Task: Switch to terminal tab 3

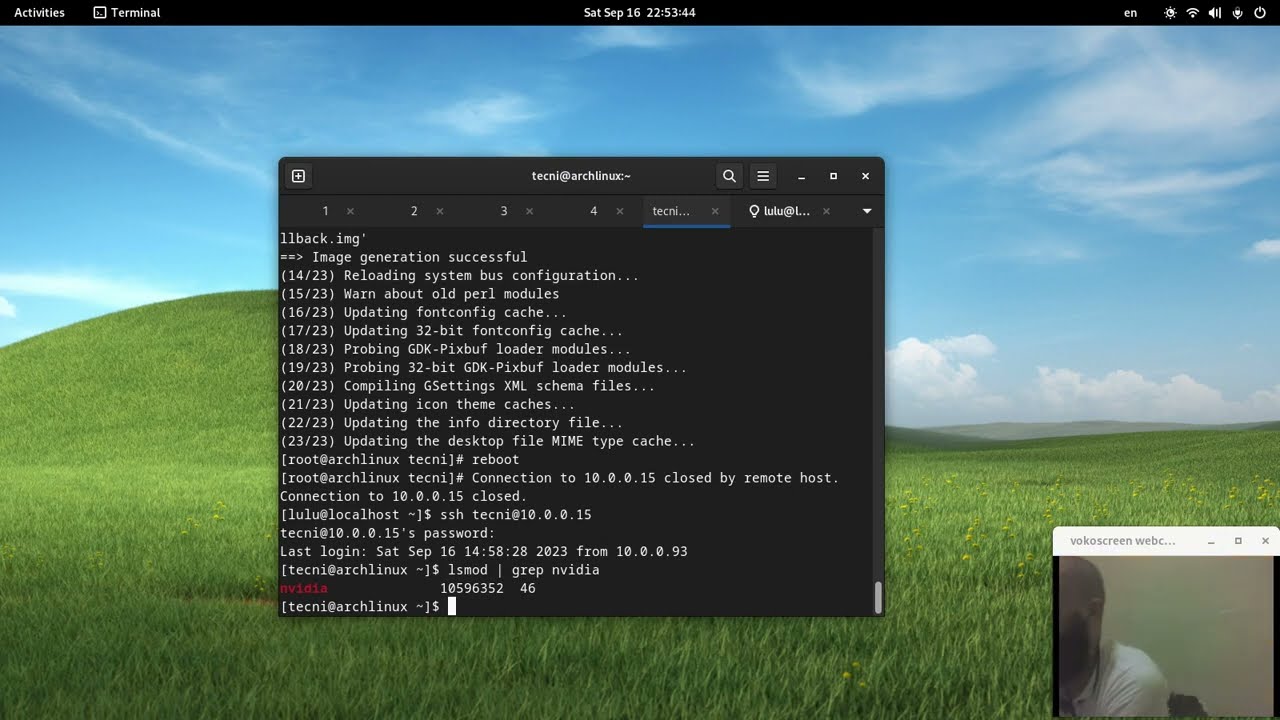Action: coord(504,211)
